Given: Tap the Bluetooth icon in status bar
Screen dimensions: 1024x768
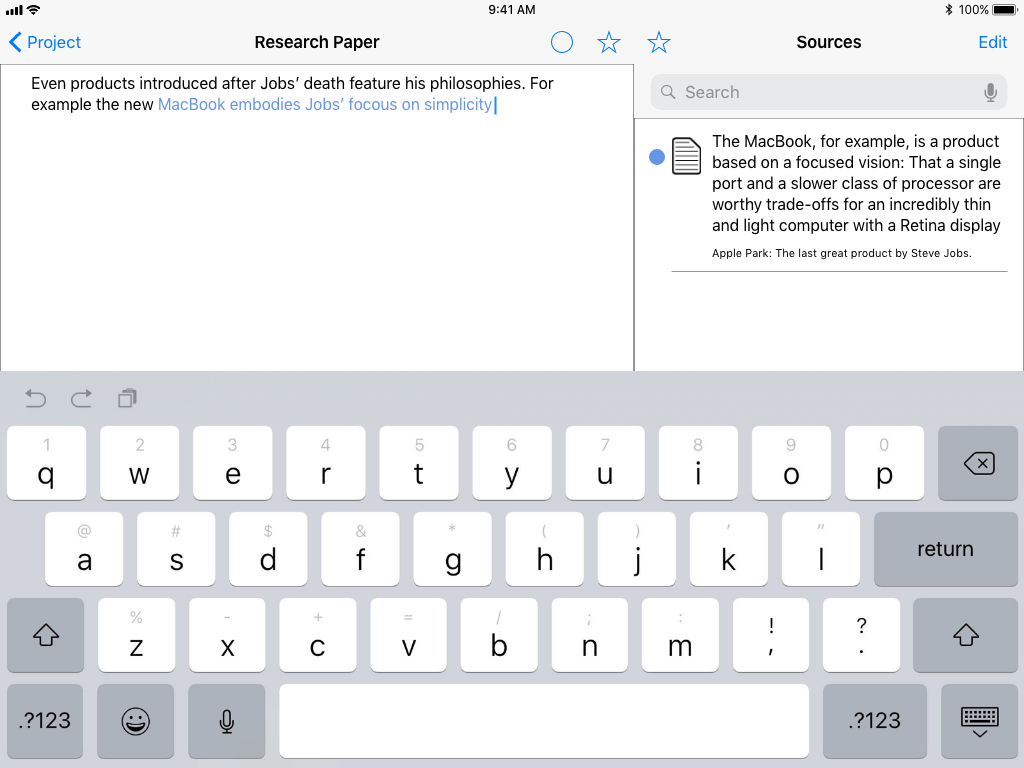Looking at the screenshot, I should (949, 10).
